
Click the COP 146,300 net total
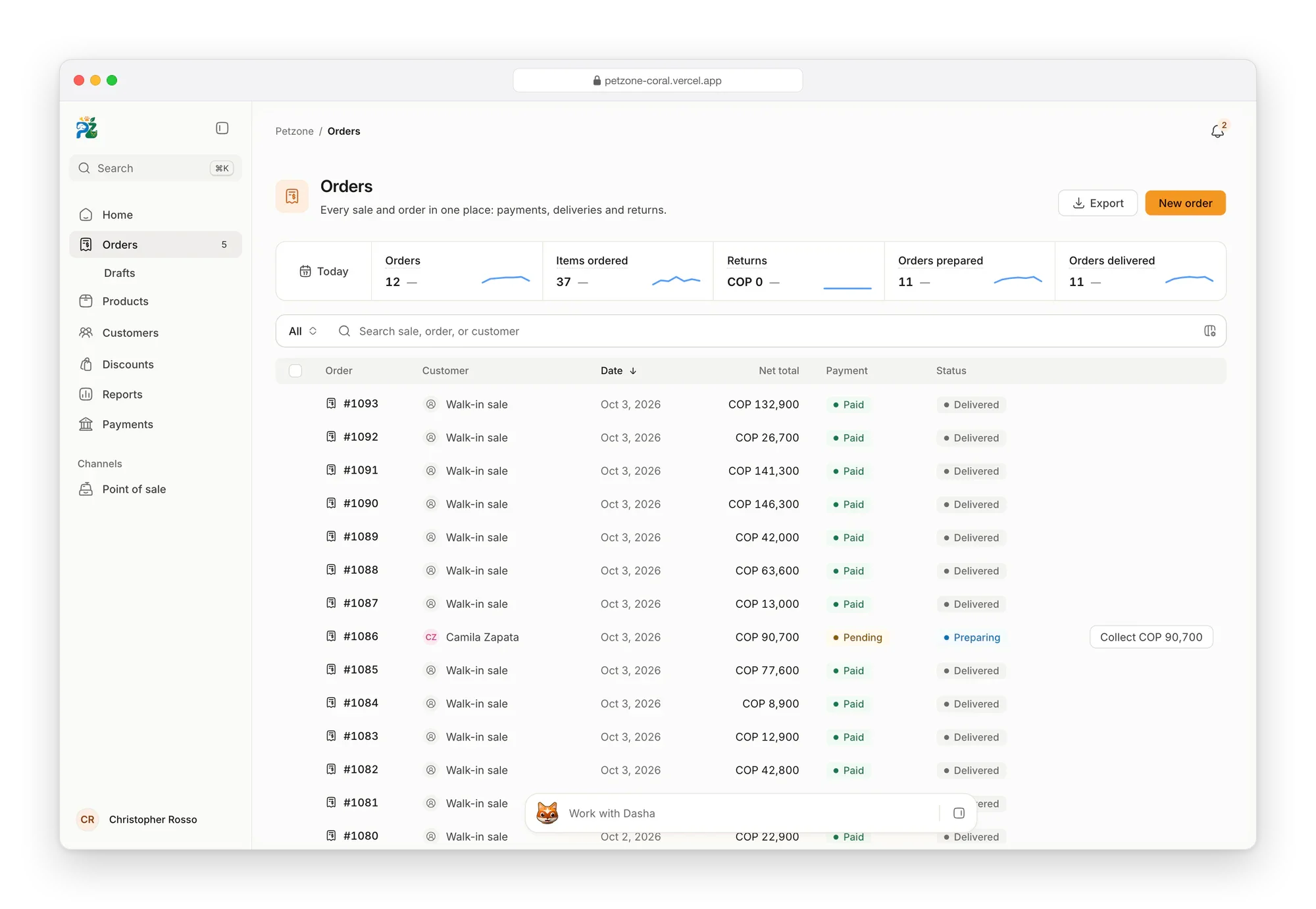[763, 504]
